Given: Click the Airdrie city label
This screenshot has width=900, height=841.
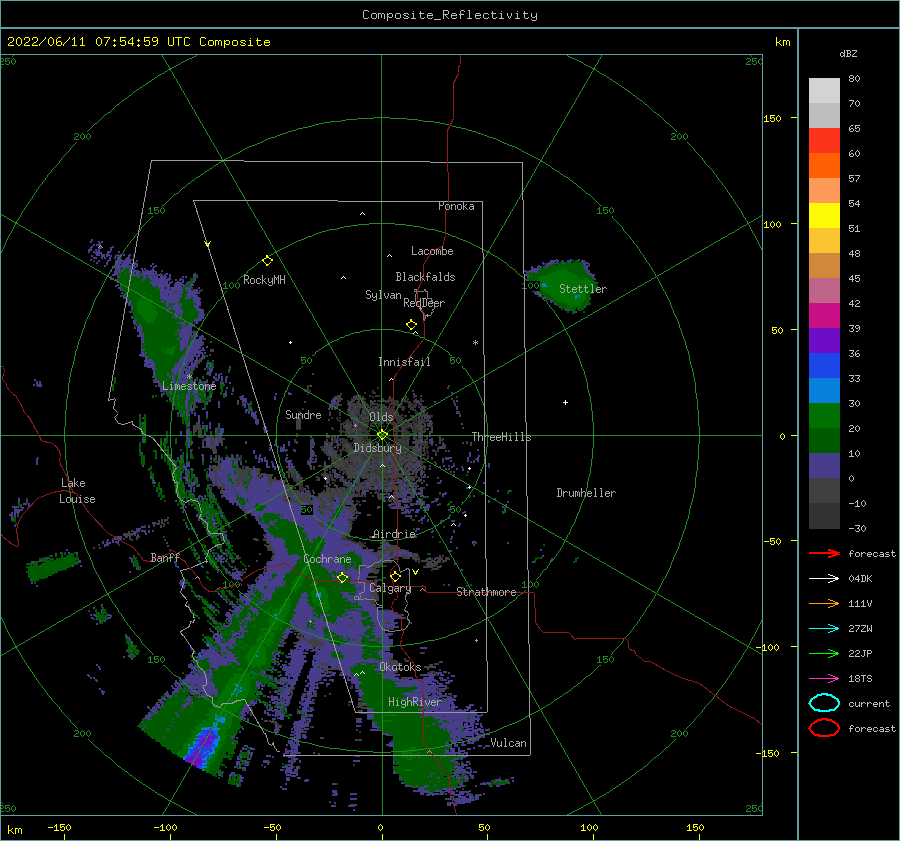Looking at the screenshot, I should pyautogui.click(x=394, y=534).
